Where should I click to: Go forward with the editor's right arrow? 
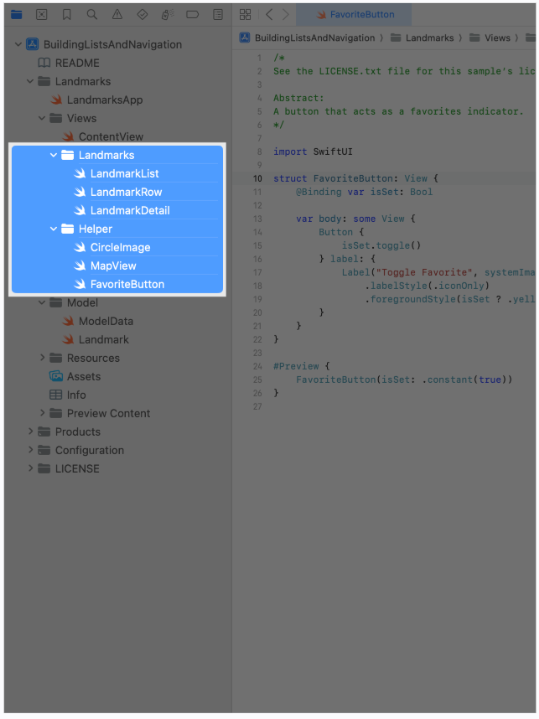tap(285, 15)
